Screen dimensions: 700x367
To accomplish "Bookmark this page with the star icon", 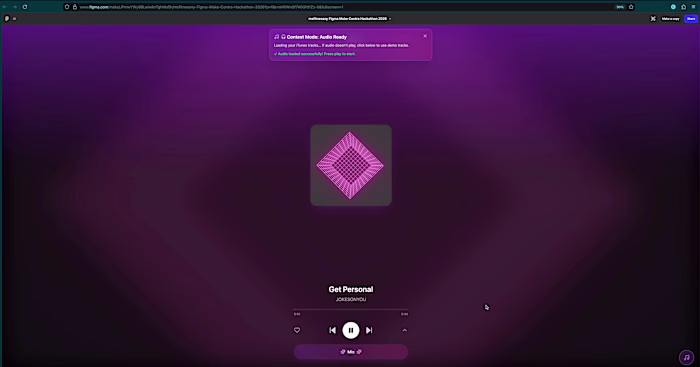I will [631, 7].
